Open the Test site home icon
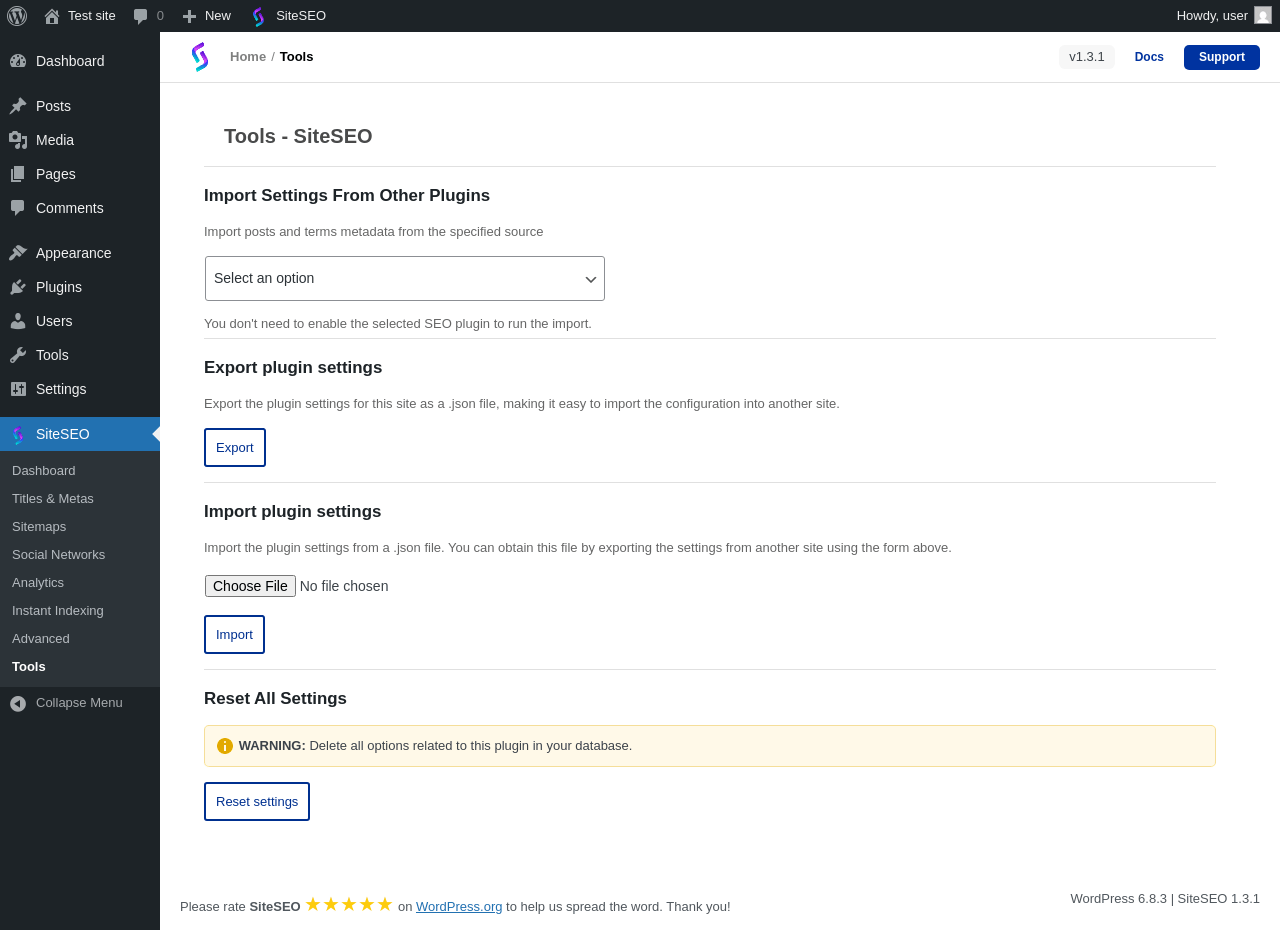This screenshot has height=930, width=1280. pos(52,16)
